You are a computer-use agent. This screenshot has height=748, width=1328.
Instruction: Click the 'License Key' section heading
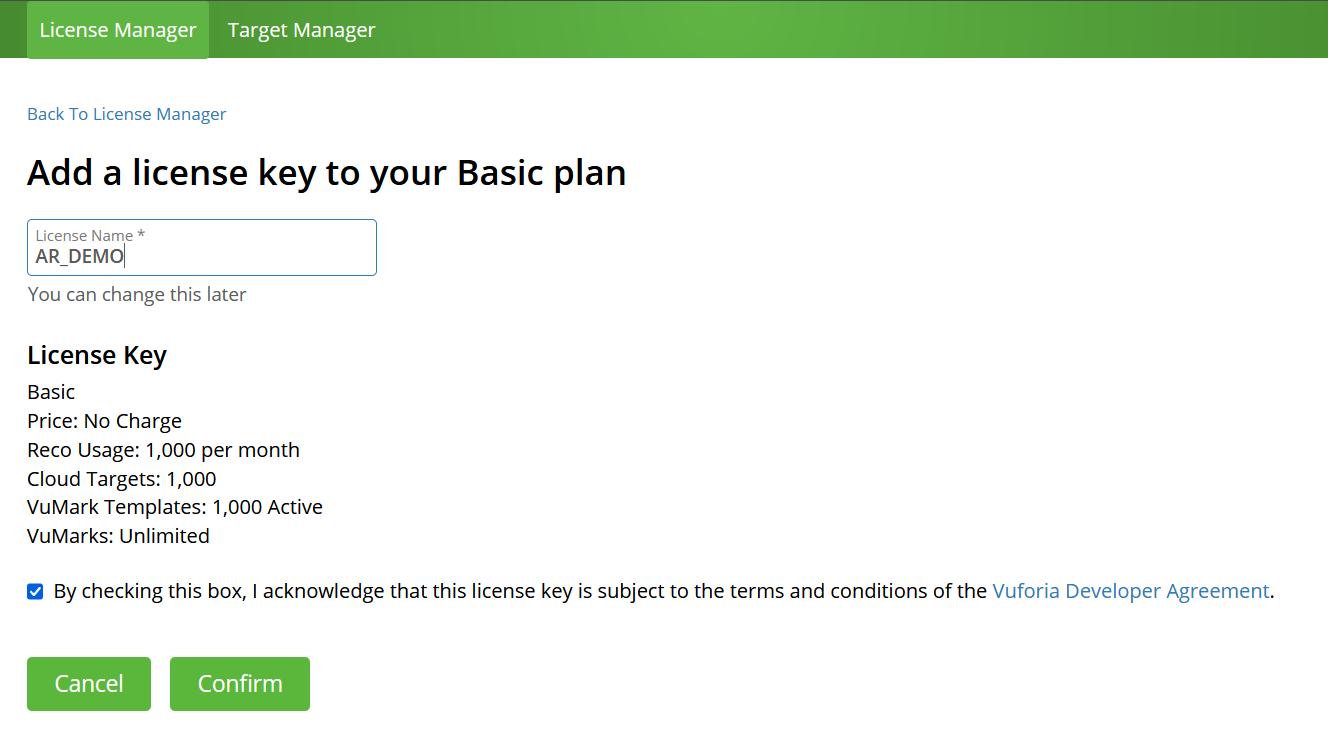[97, 355]
